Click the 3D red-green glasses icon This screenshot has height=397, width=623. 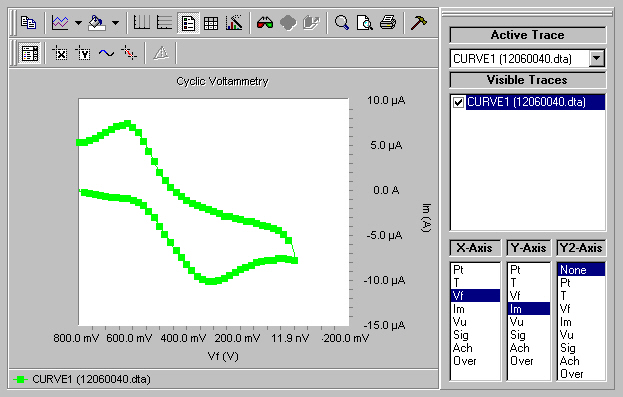(265, 23)
